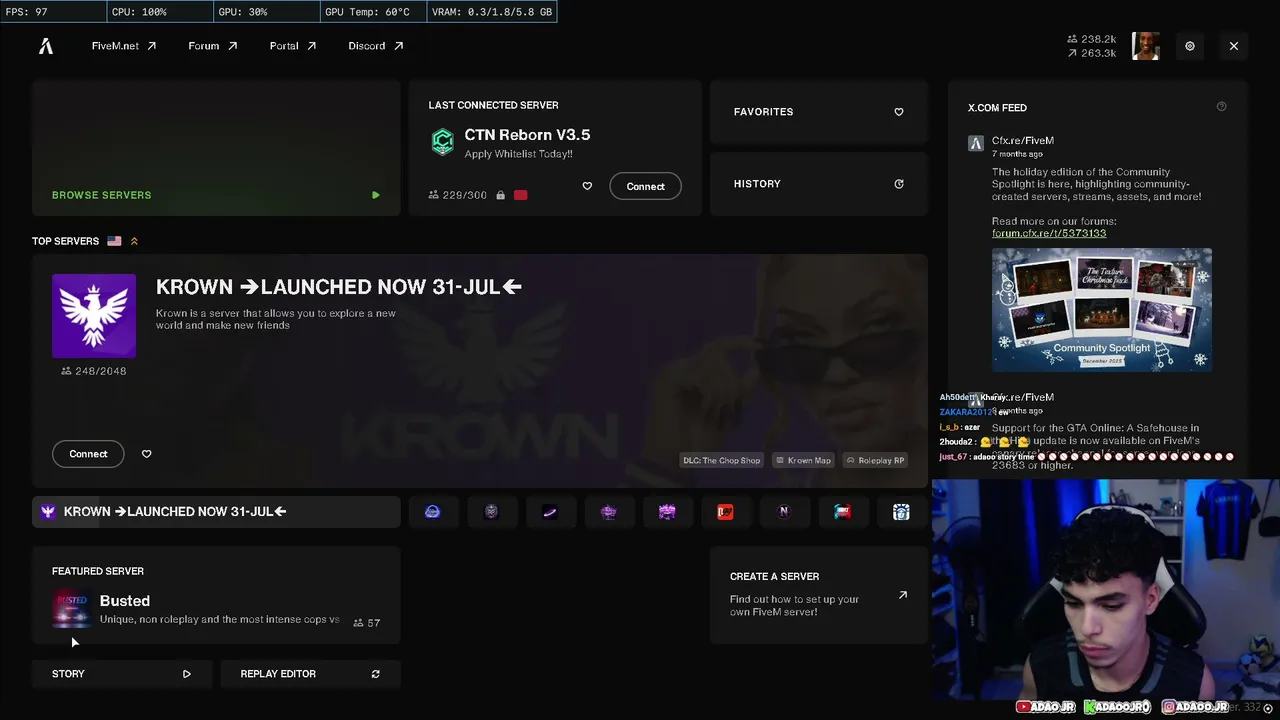Click the Krown Map tag
The image size is (1280, 720).
[803, 460]
